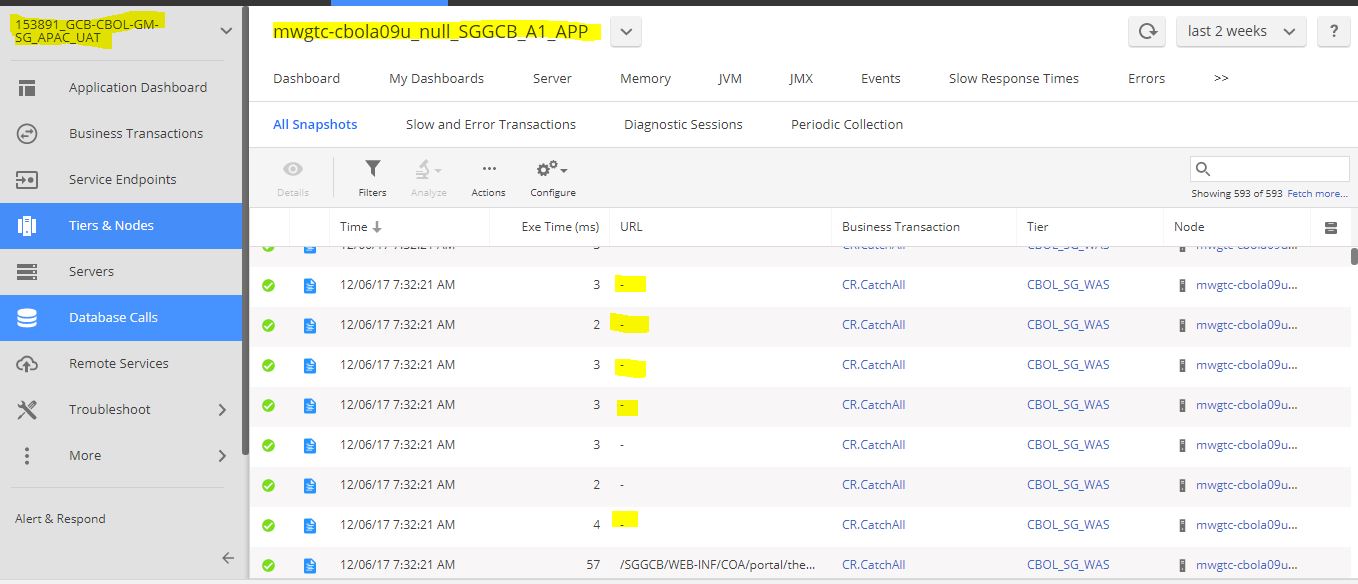Switch to the Slow and Error Transactions tab
Viewport: 1358px width, 584px height.
click(x=490, y=124)
